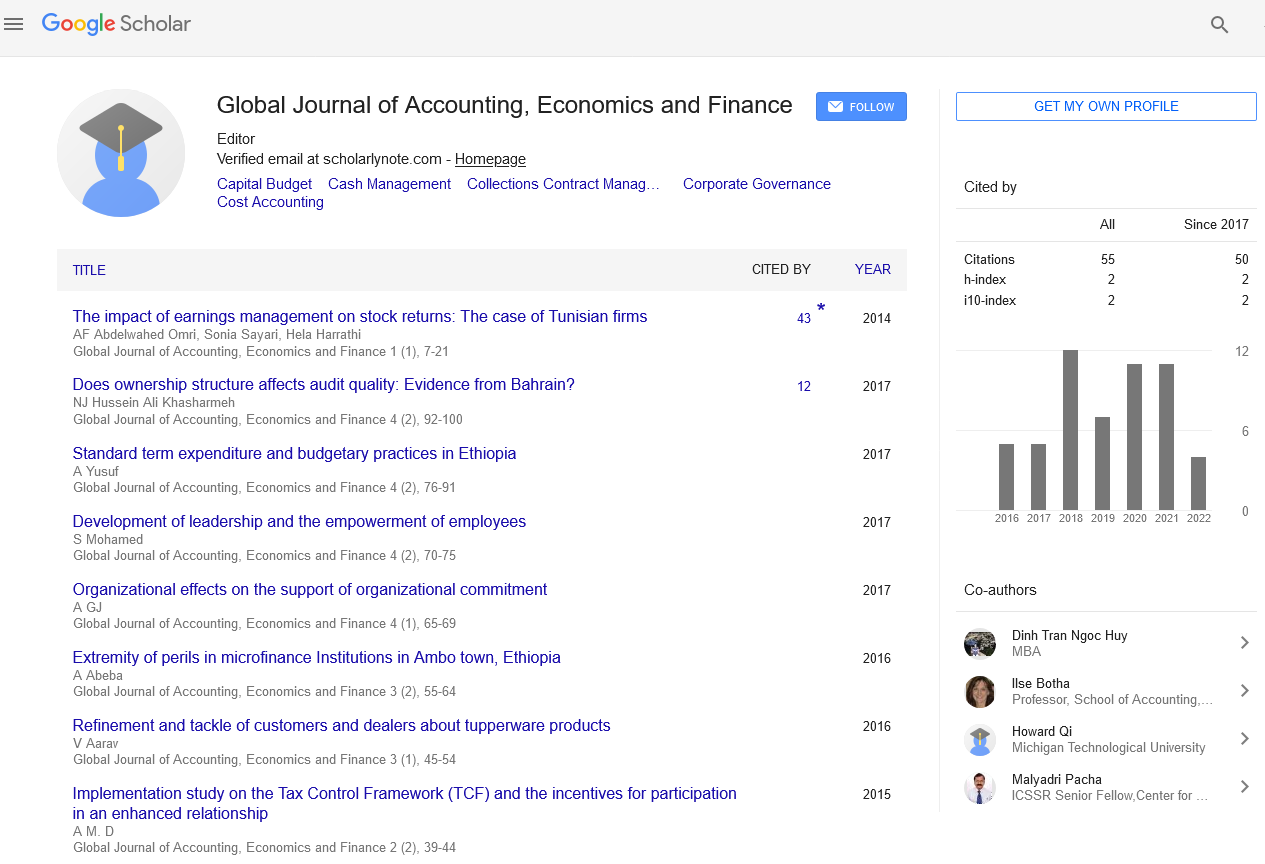
Task: Click the 2020 citation bar
Action: 1134,437
